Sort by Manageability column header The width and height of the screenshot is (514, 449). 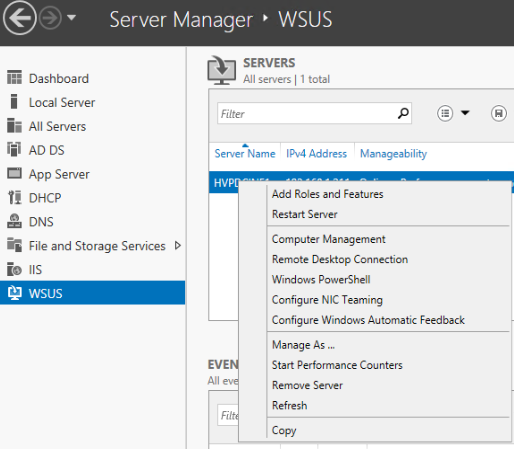[393, 154]
